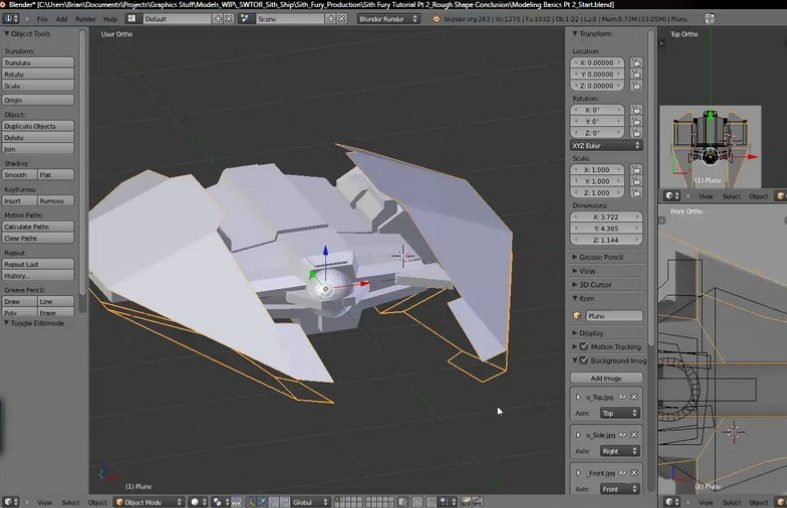Click the Repeat Last button
Image resolution: width=787 pixels, height=508 pixels.
[x=38, y=264]
